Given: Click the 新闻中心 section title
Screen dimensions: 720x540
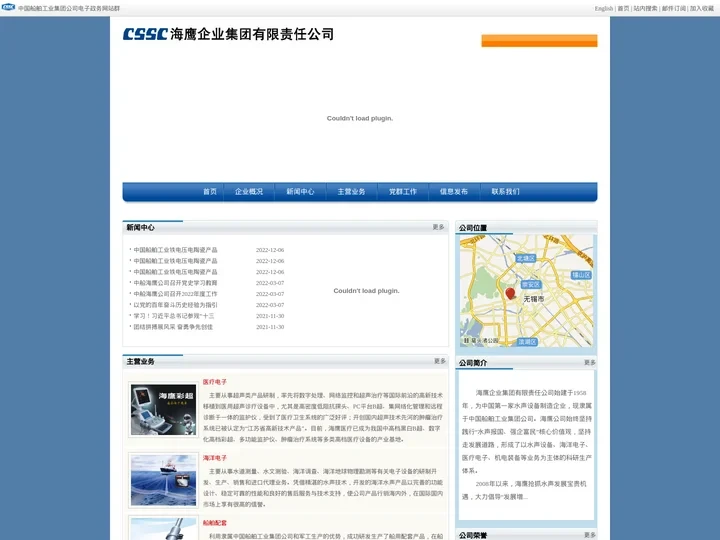Looking at the screenshot, I should coord(140,227).
